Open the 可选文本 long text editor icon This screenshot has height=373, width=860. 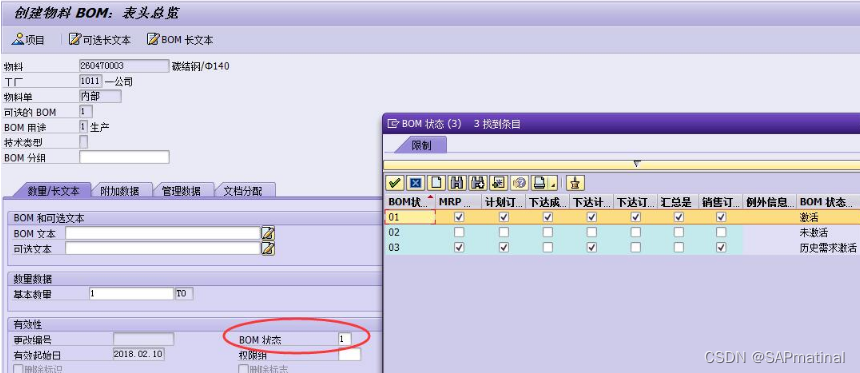pyautogui.click(x=268, y=248)
